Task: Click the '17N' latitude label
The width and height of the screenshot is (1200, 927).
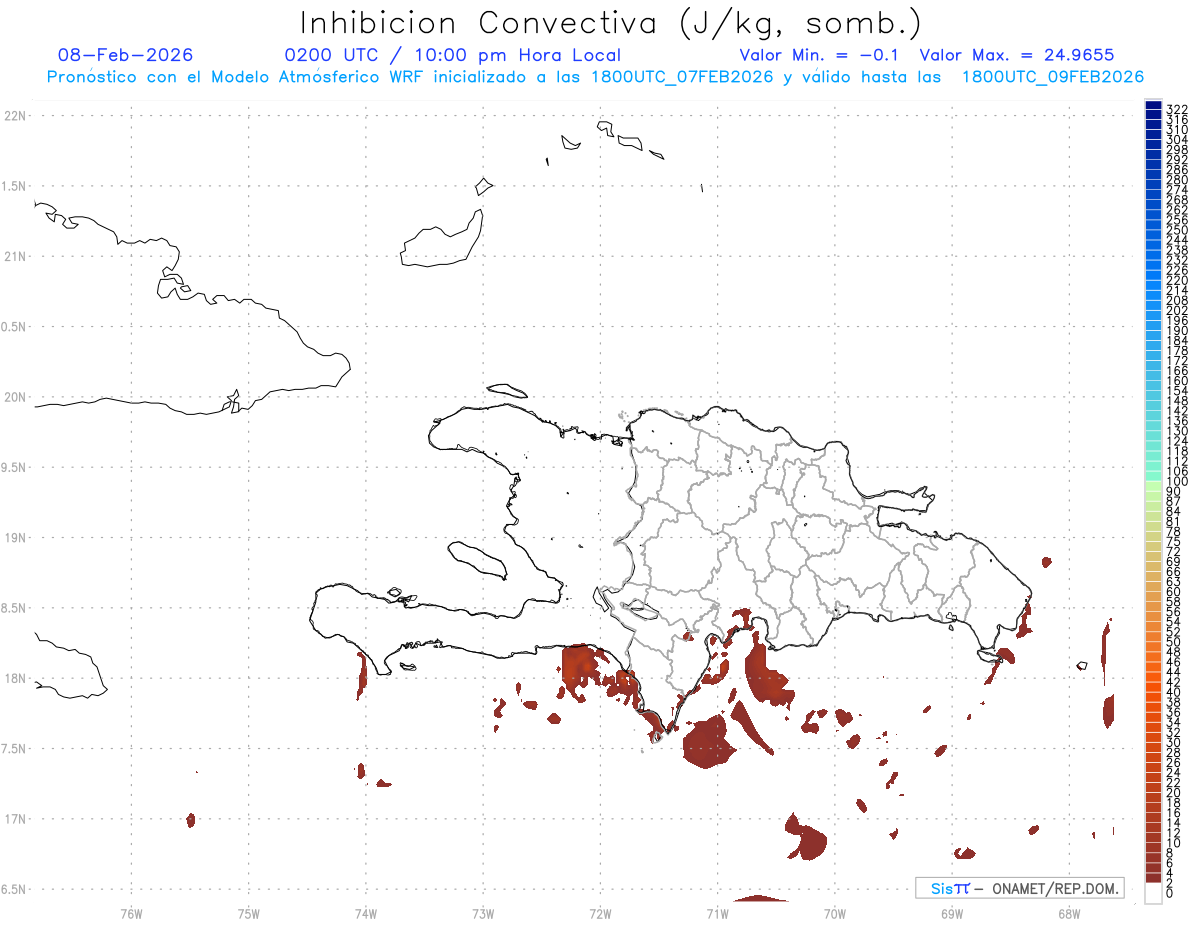Action: coord(14,819)
